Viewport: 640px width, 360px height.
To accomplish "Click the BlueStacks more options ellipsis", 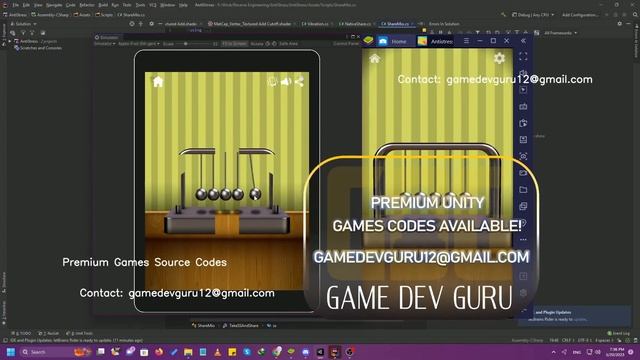I will [x=523, y=240].
